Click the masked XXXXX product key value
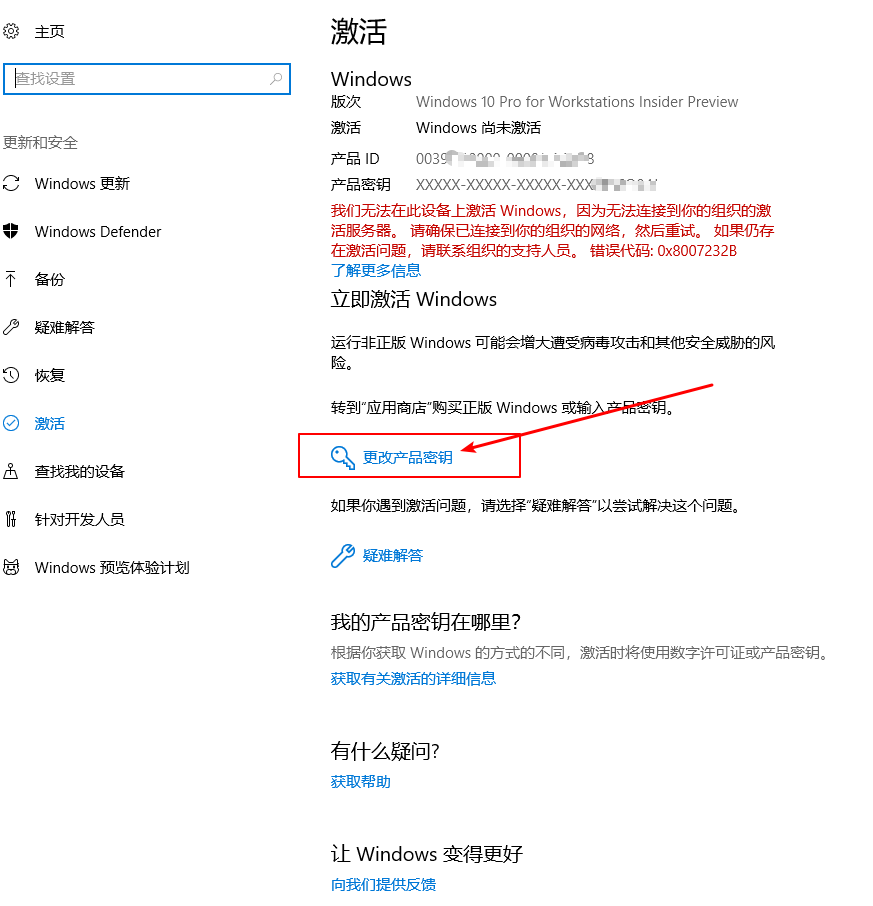Image resolution: width=873 pixels, height=906 pixels. 536,184
